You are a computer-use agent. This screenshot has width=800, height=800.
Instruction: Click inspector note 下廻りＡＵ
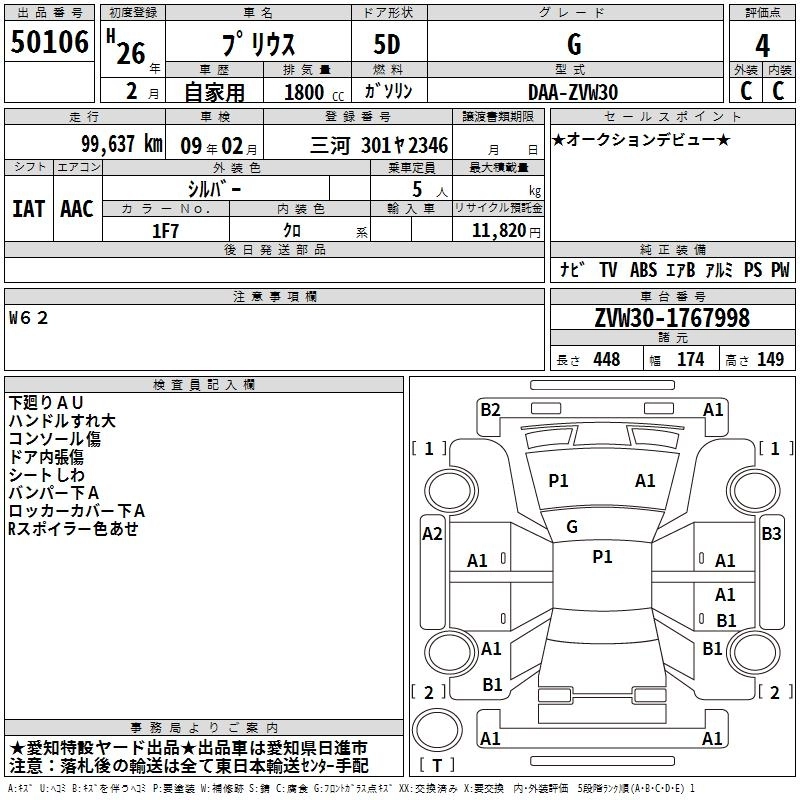pyautogui.click(x=46, y=403)
